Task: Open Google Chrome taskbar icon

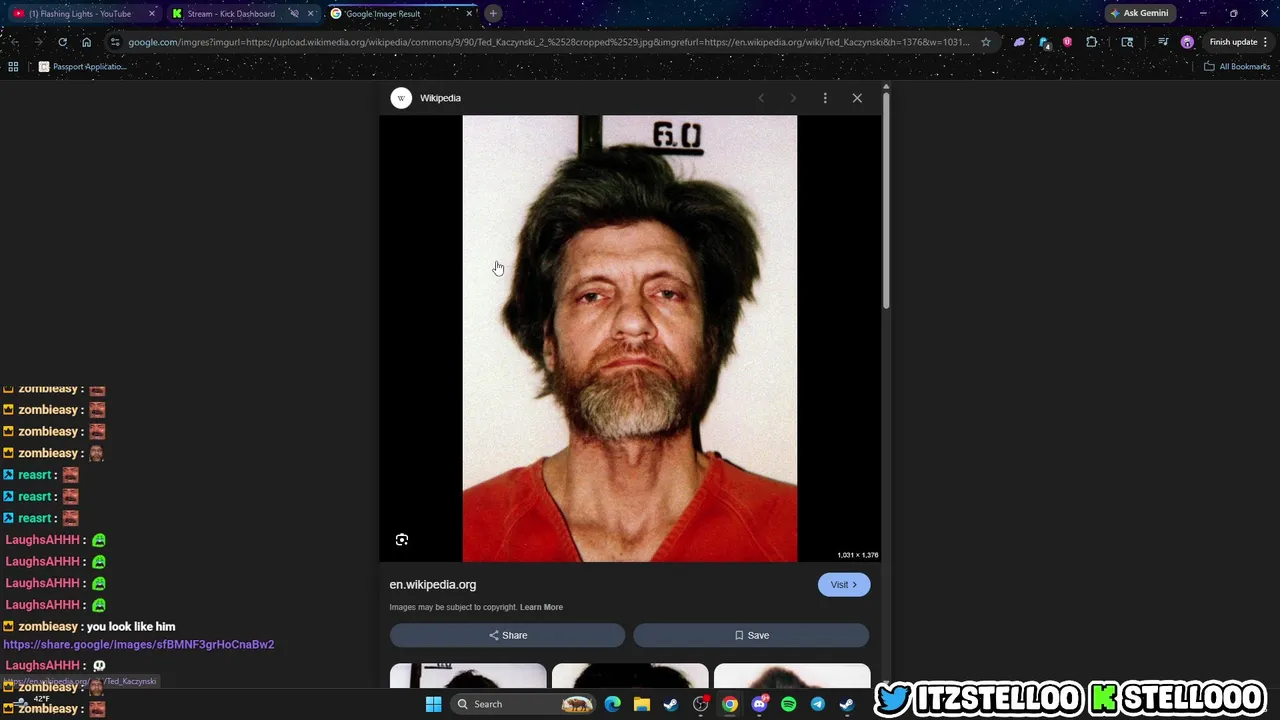Action: coord(730,704)
